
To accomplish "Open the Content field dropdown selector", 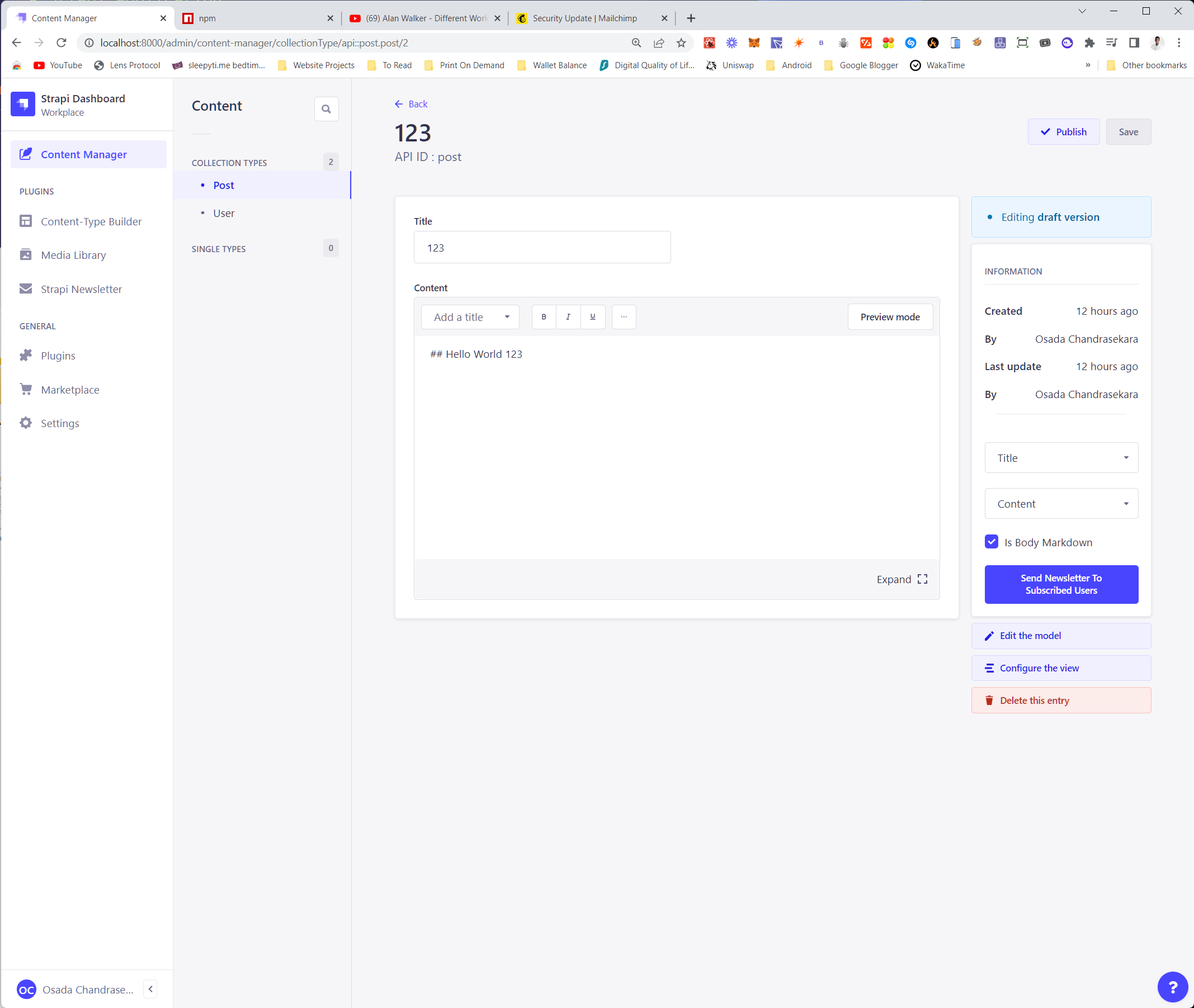I will tap(1061, 503).
